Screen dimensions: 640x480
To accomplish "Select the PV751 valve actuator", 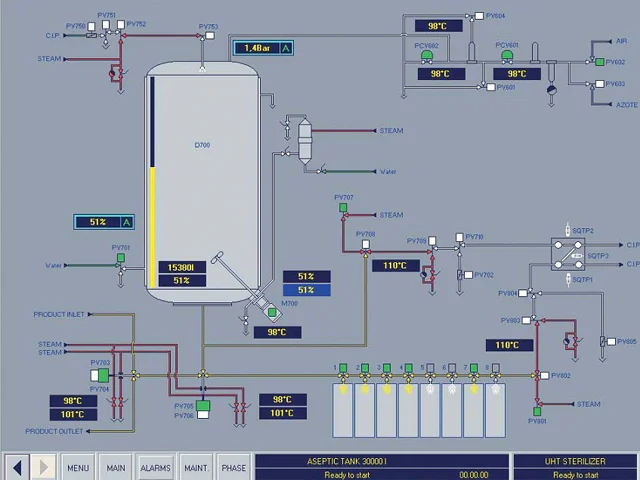I will 106,24.
